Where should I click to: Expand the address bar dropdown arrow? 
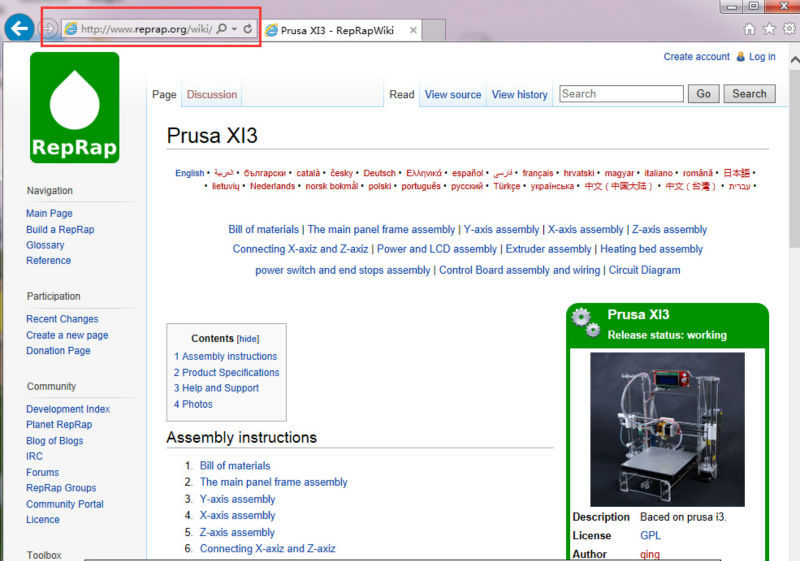click(234, 29)
